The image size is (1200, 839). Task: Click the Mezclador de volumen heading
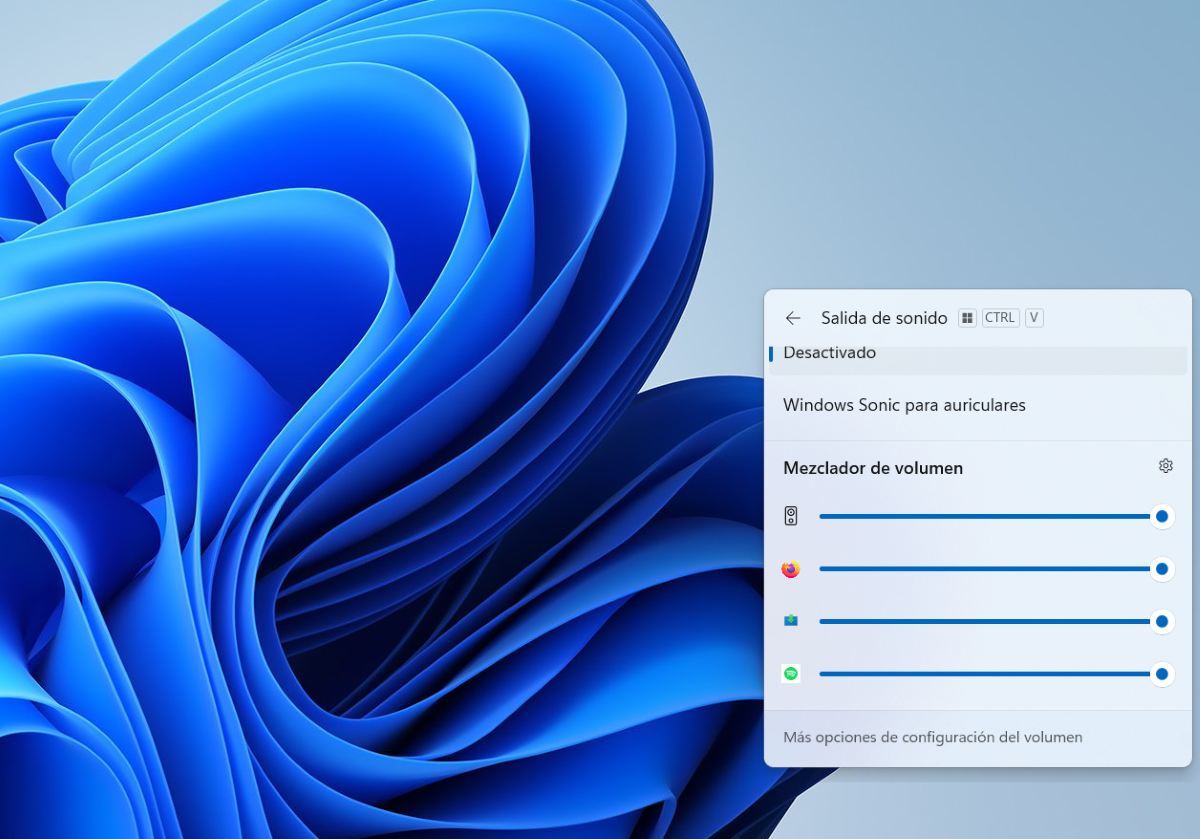pyautogui.click(x=873, y=468)
